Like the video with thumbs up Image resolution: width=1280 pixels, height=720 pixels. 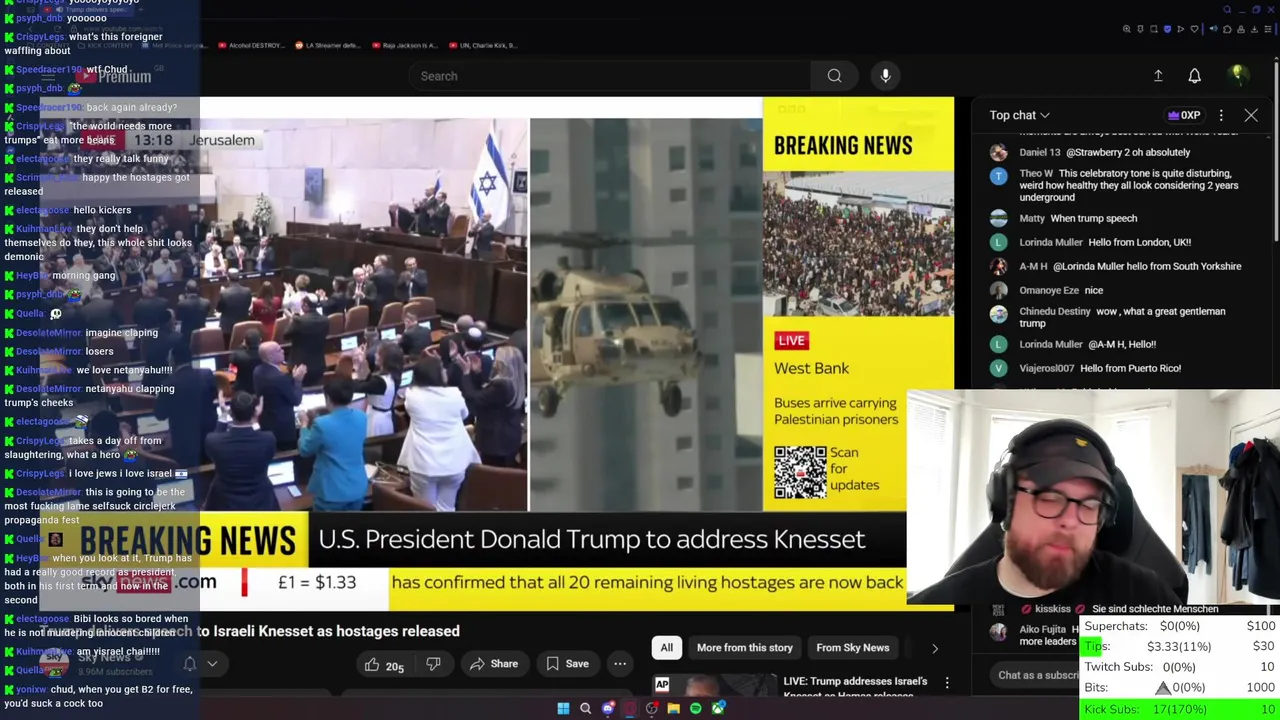pyautogui.click(x=384, y=664)
